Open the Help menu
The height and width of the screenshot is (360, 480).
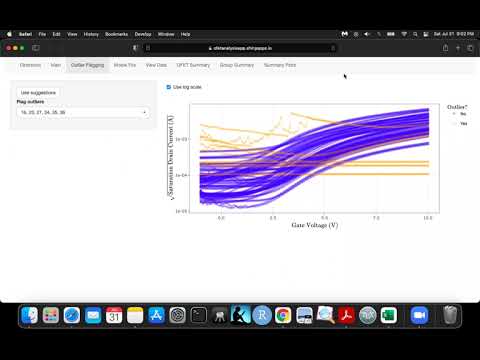click(185, 34)
